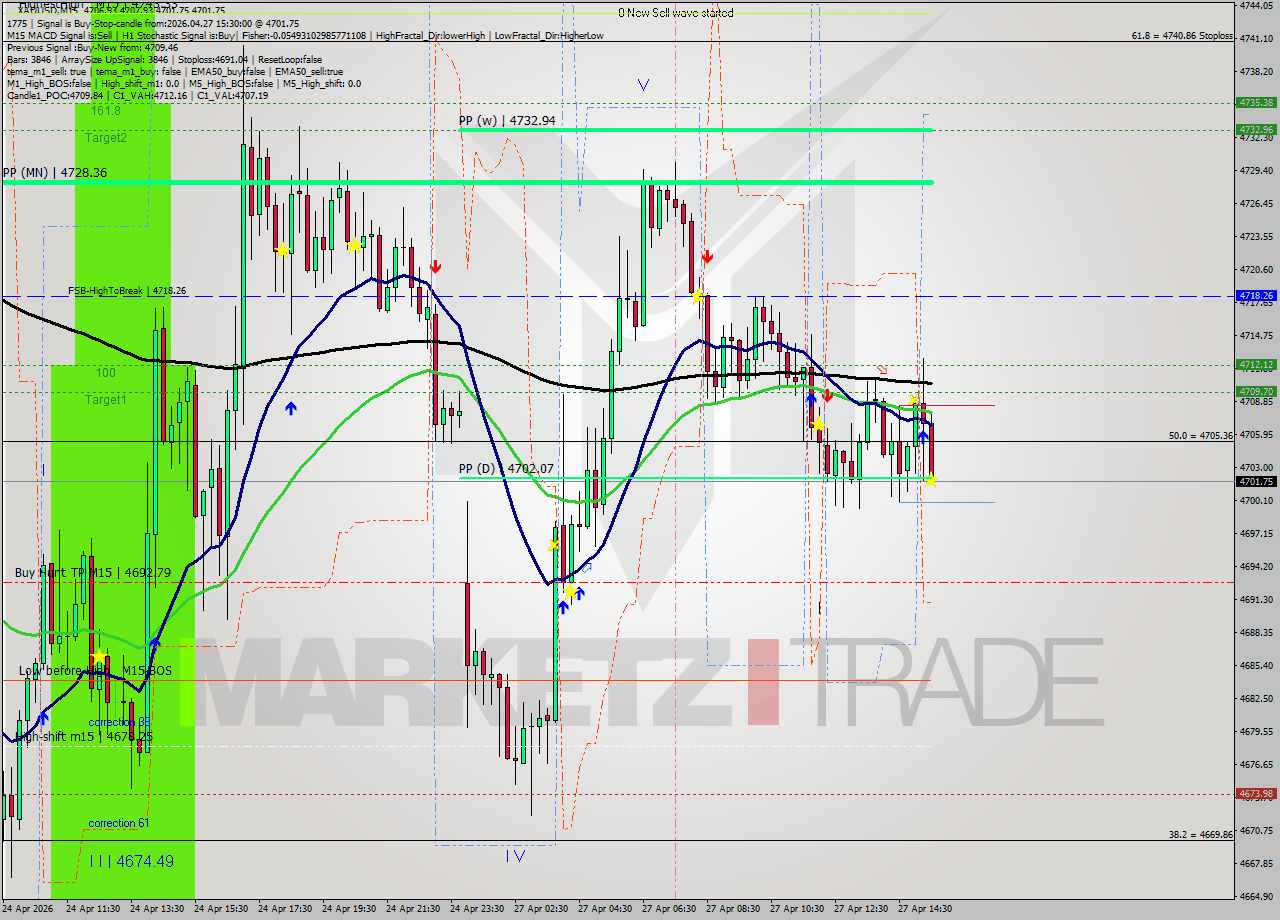Viewport: 1280px width, 920px height.
Task: Click the 4701.75 current price tag
Action: (1254, 481)
